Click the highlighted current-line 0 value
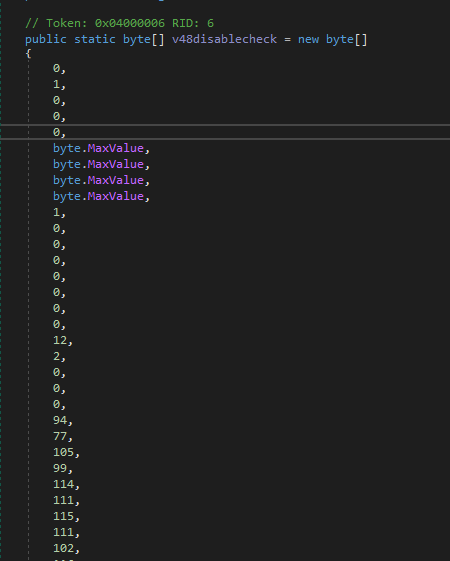The image size is (450, 561). tap(57, 132)
